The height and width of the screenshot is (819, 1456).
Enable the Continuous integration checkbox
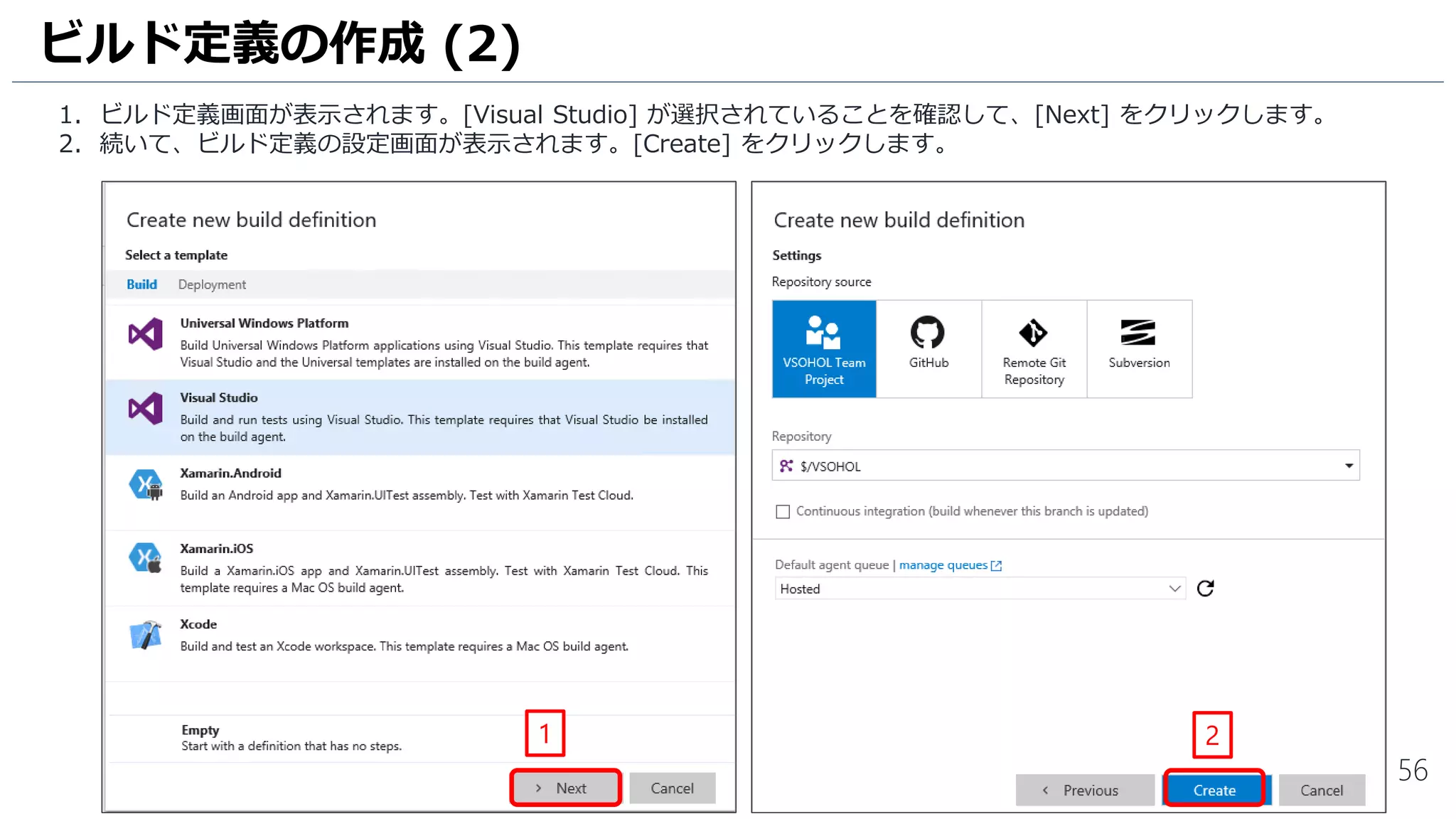pos(783,512)
